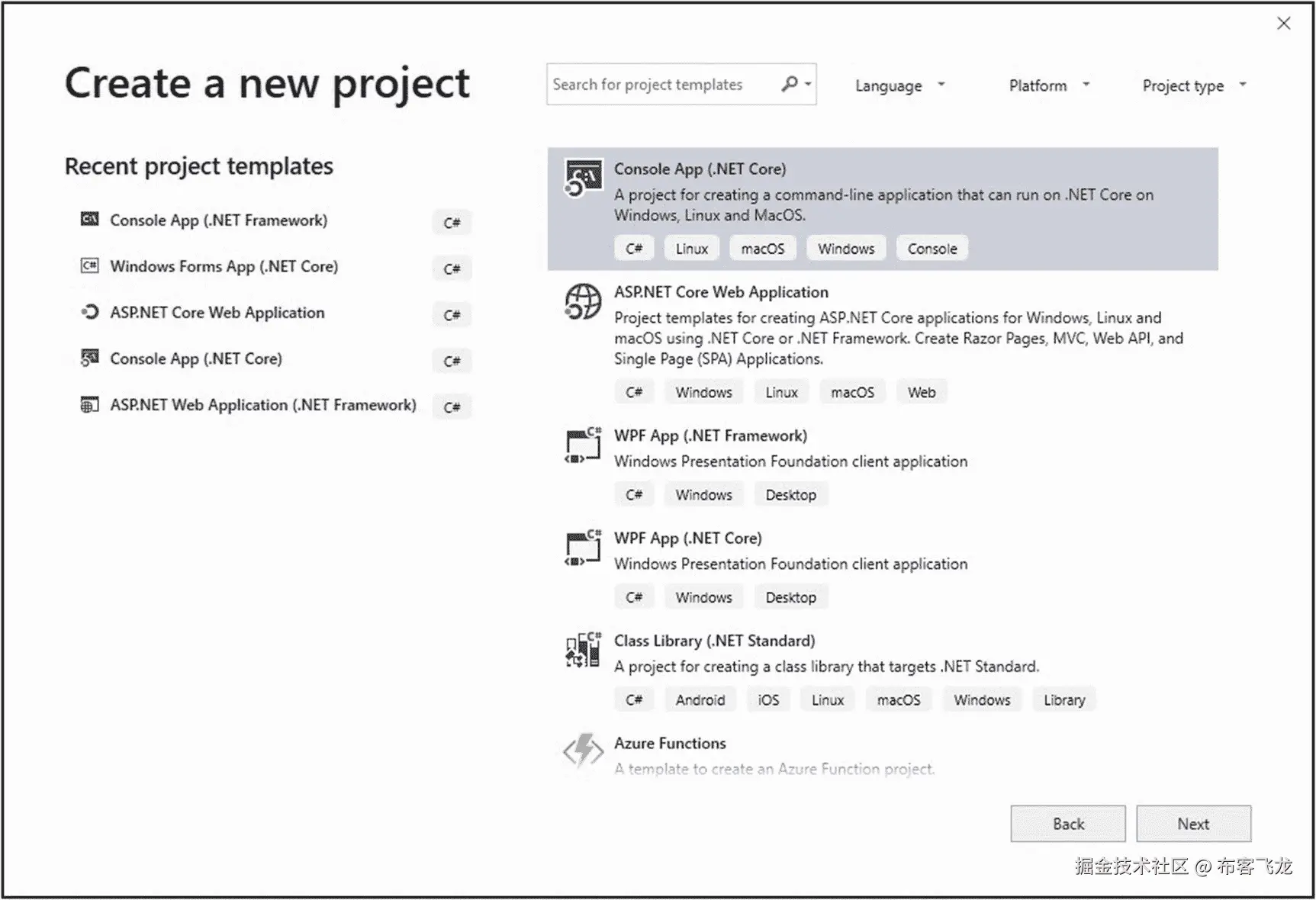Click recent ASP.NET Core Web Application icon
Image resolution: width=1316 pixels, height=900 pixels.
[89, 312]
